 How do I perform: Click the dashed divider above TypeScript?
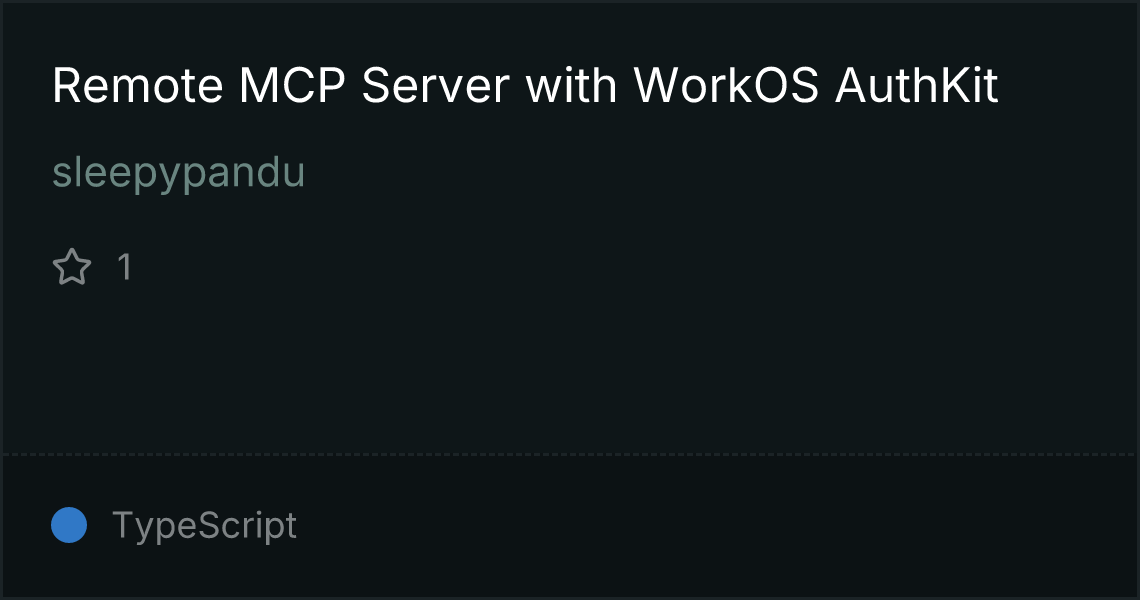pos(570,455)
